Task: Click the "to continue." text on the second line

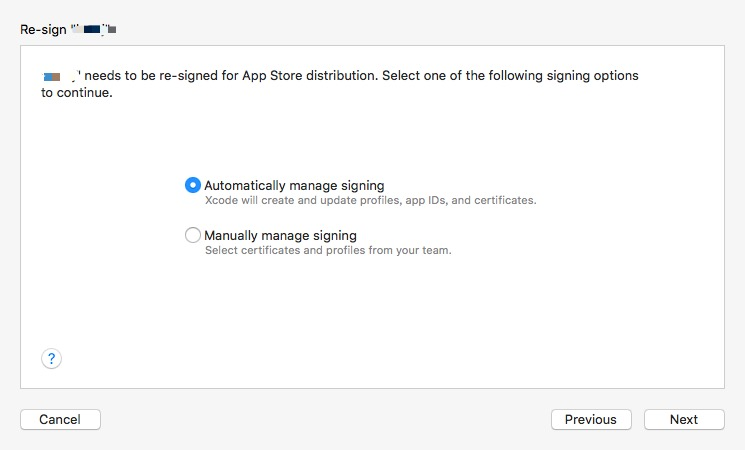Action: click(77, 94)
